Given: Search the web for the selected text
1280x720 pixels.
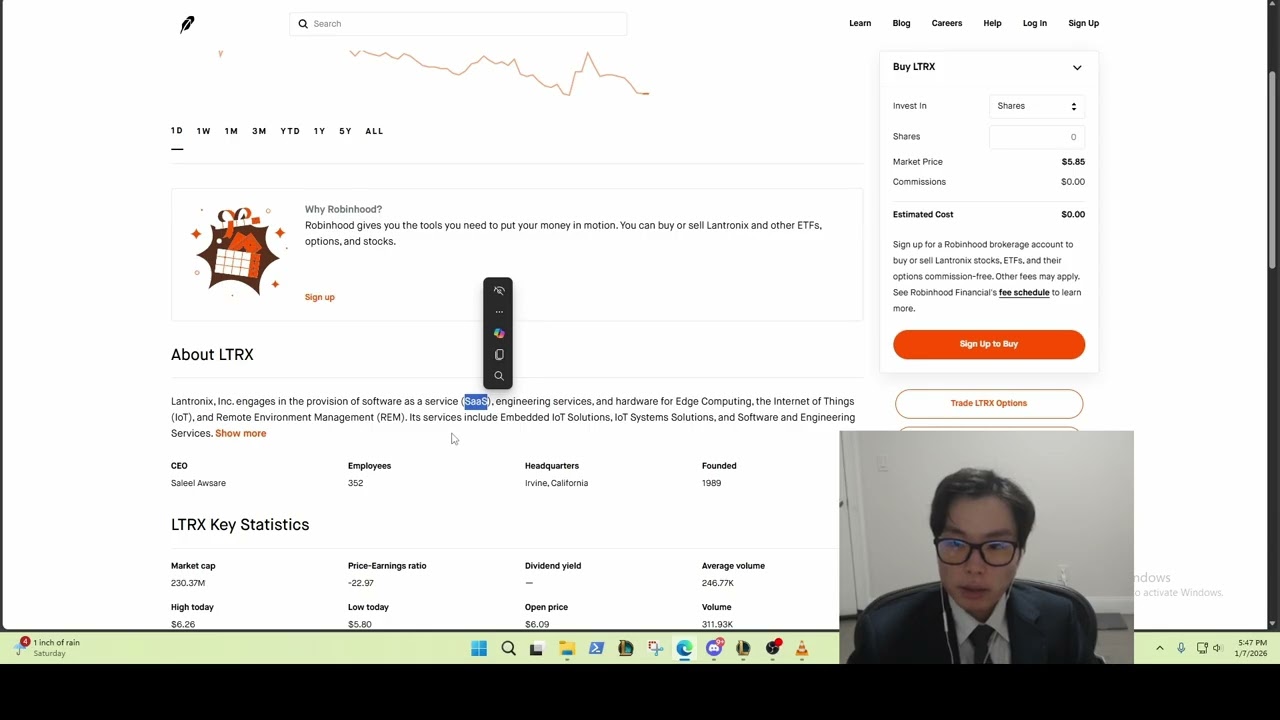Looking at the screenshot, I should point(499,376).
